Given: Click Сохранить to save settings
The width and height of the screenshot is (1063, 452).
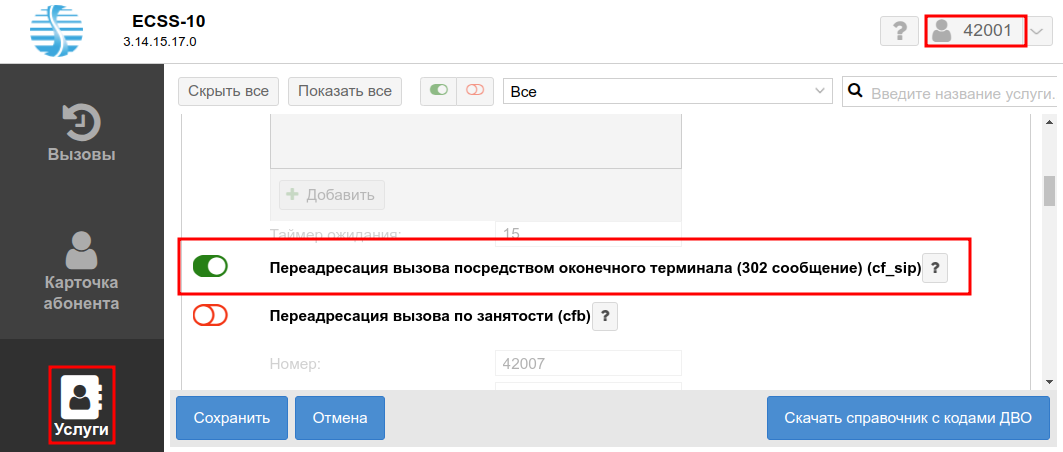Looking at the screenshot, I should tap(232, 418).
